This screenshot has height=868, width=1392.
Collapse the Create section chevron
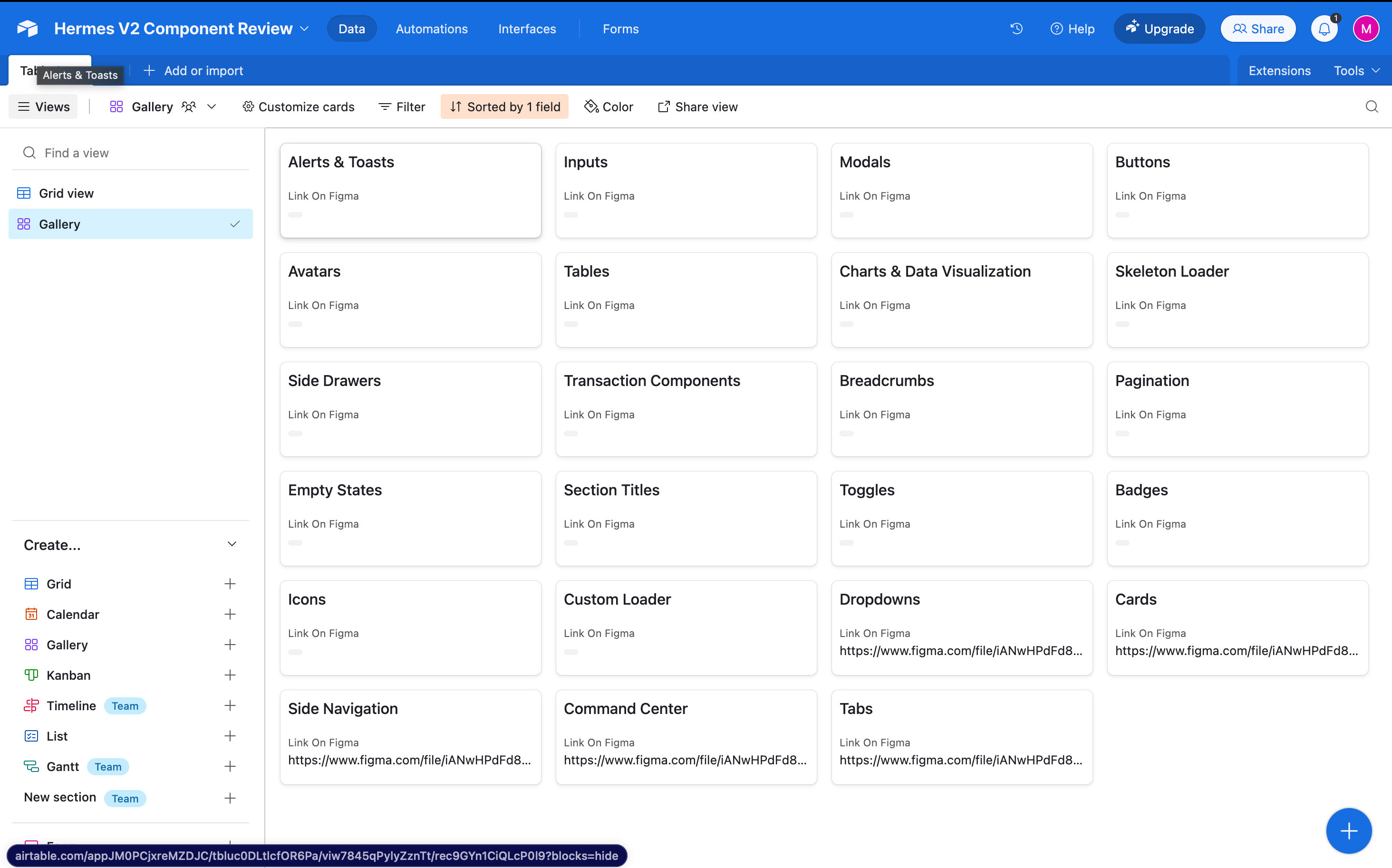[x=232, y=544]
